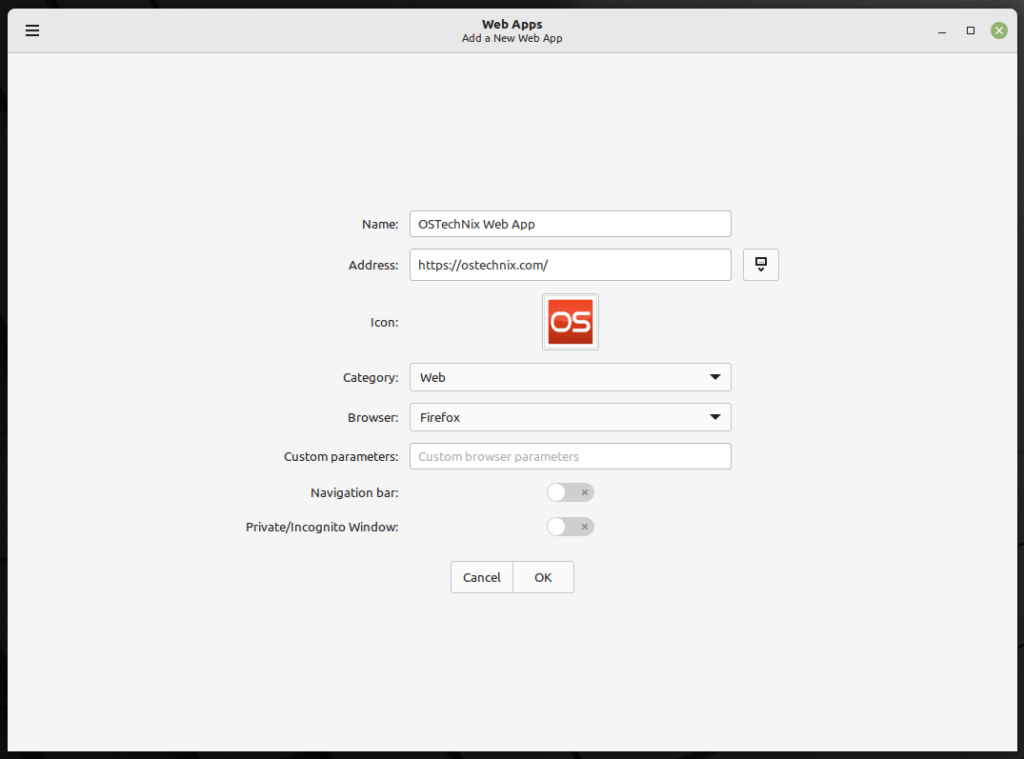This screenshot has width=1024, height=759.
Task: Click the green close button top-right
Action: coord(998,30)
